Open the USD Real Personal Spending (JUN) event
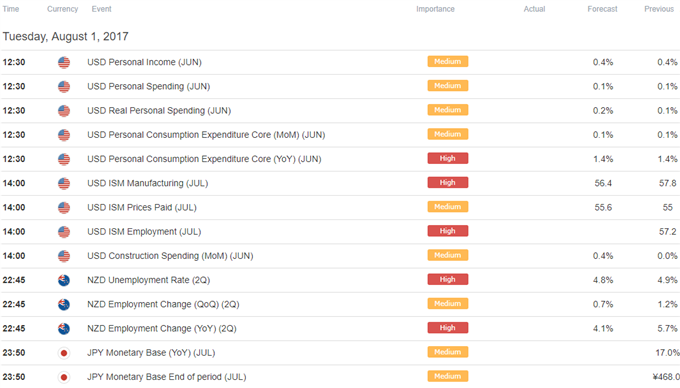Image resolution: width=680 pixels, height=388 pixels. click(x=159, y=111)
